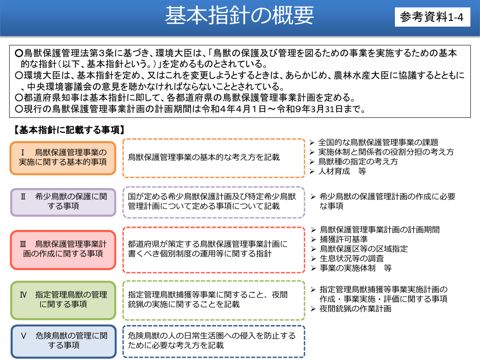Click text ために必要な考え方を記載
The width and height of the screenshot is (480, 360).
(x=176, y=345)
